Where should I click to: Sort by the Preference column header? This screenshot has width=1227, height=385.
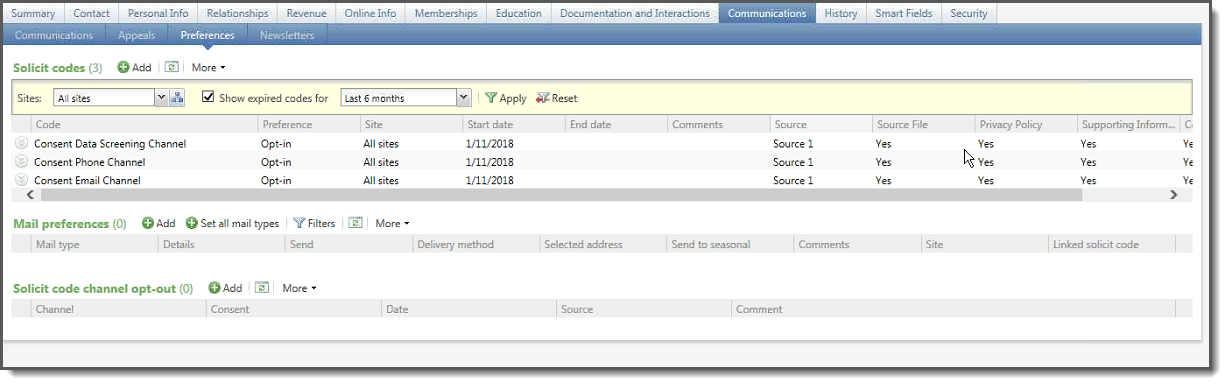308,124
